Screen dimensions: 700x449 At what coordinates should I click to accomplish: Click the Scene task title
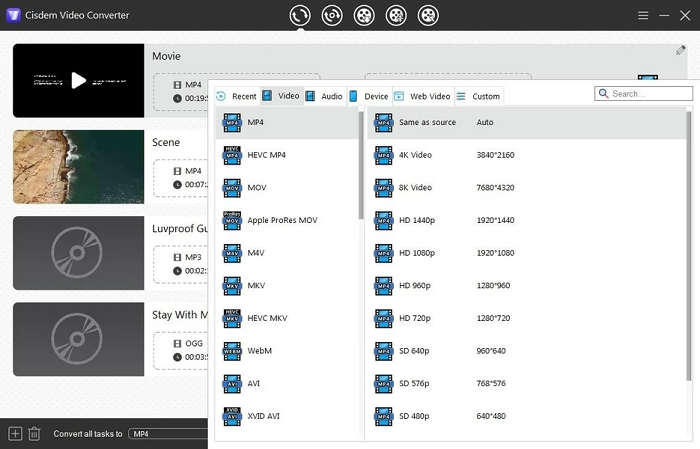(166, 142)
